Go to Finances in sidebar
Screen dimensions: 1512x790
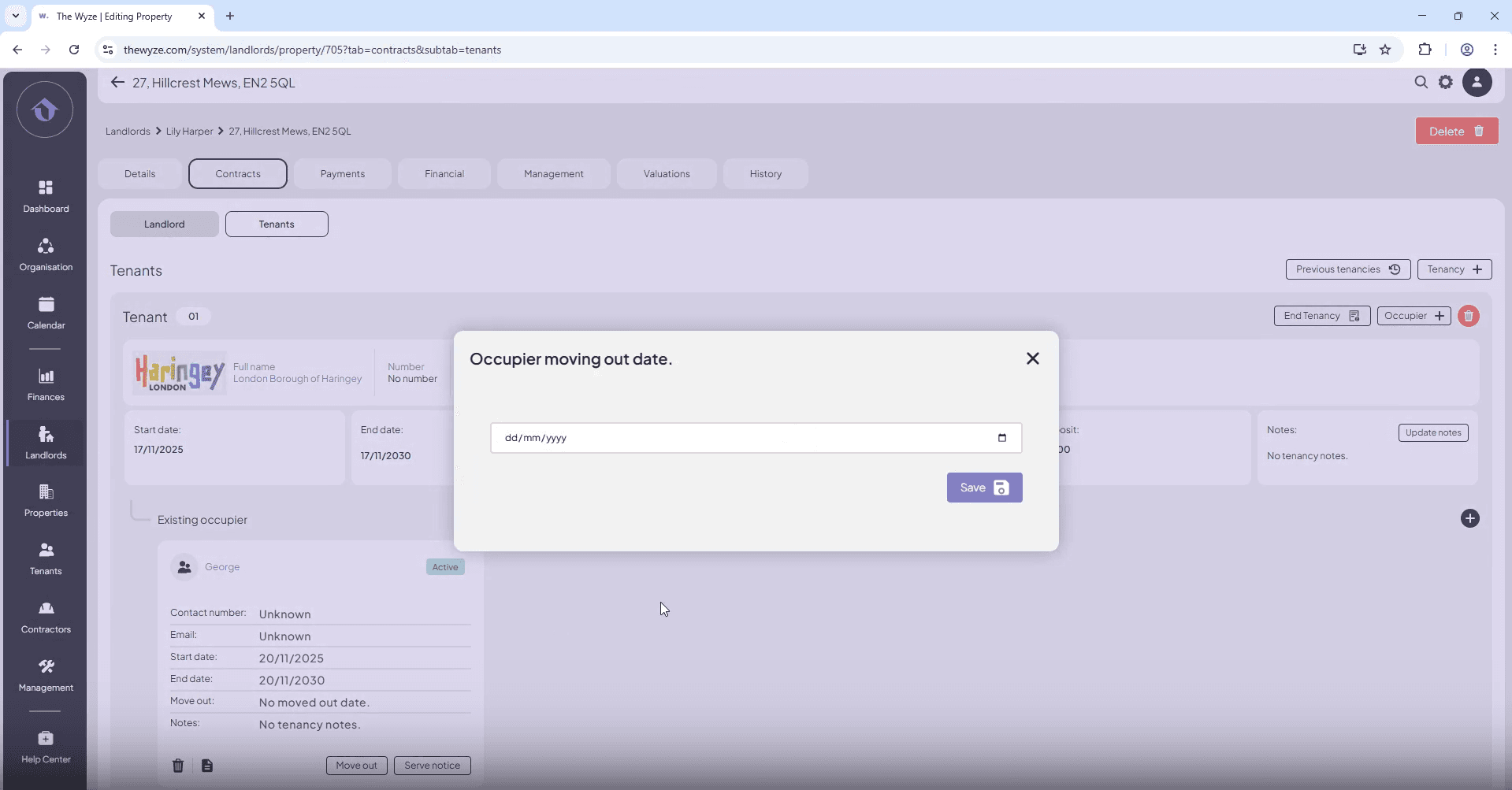point(46,384)
